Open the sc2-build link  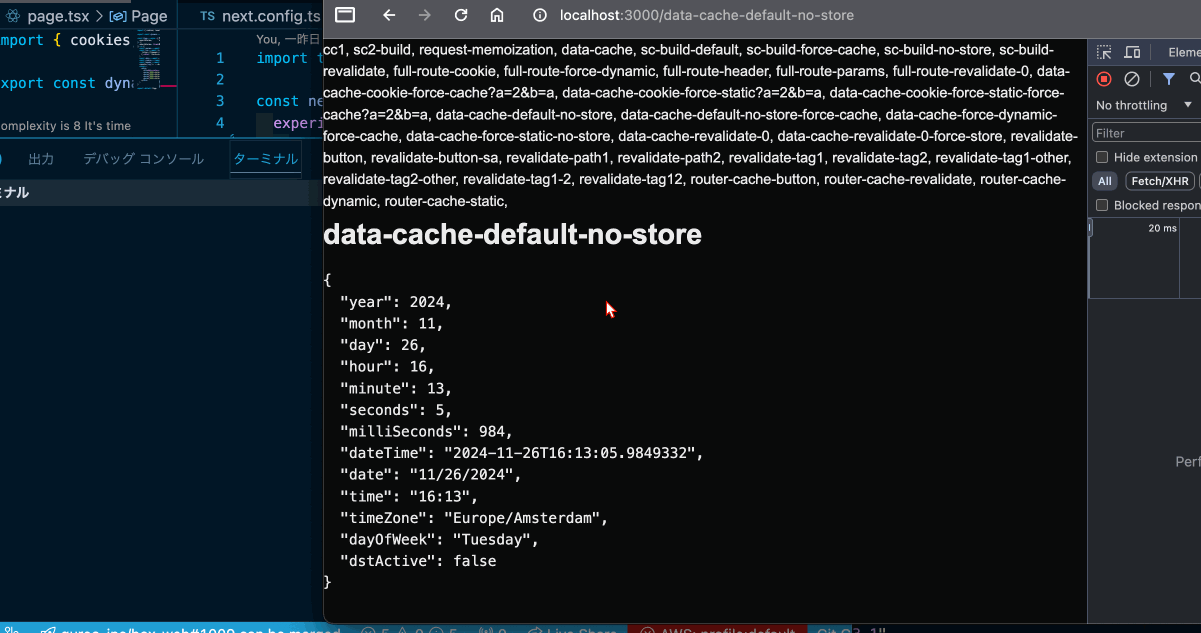(382, 49)
